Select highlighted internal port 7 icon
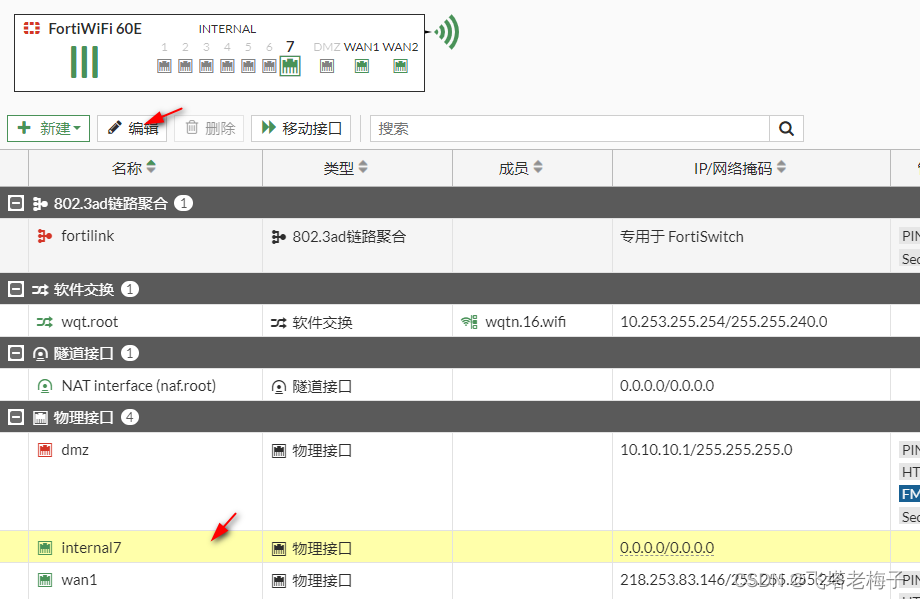Viewport: 920px width, 599px height. pos(290,66)
